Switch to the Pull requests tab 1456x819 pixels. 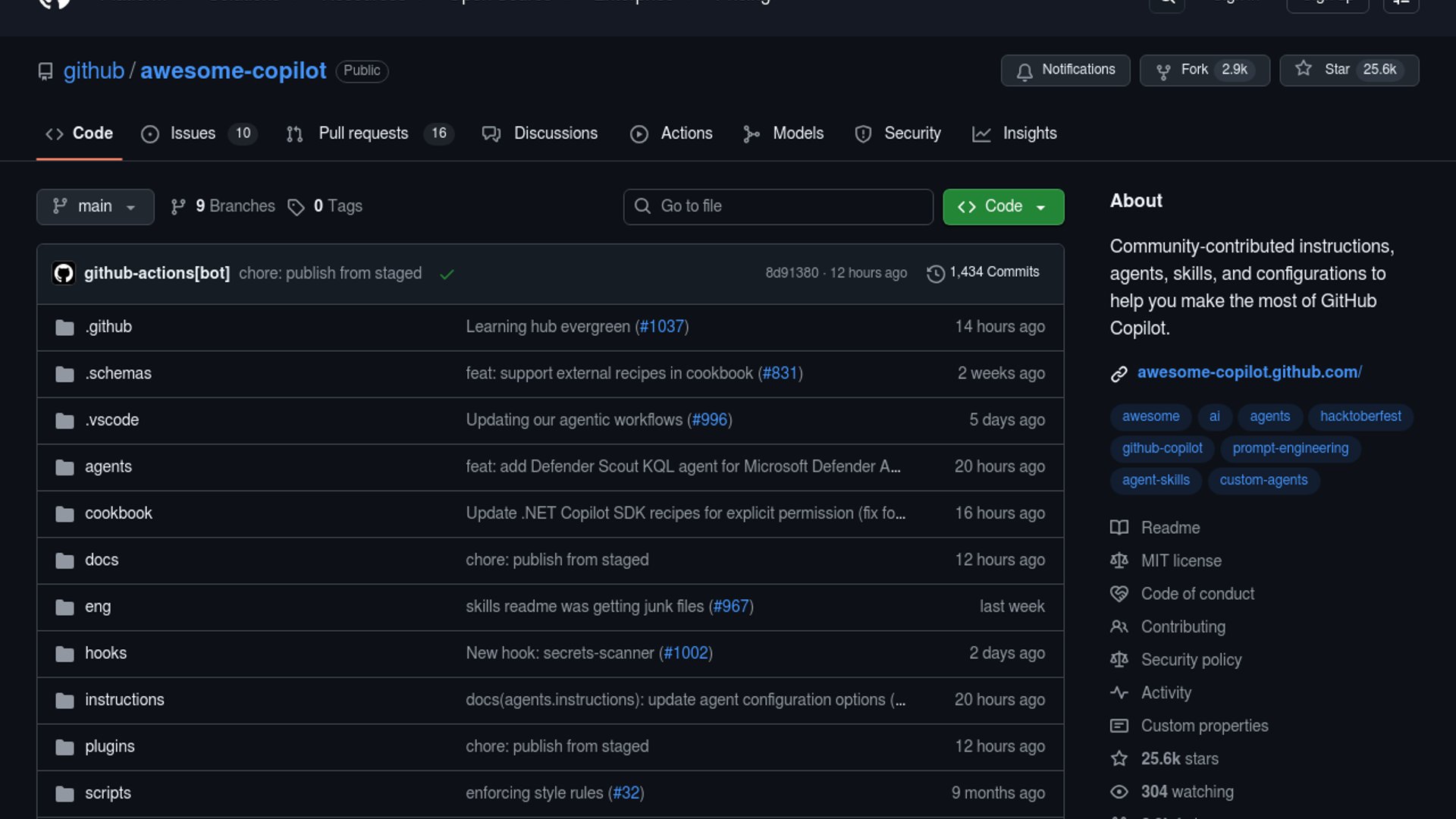tap(363, 133)
